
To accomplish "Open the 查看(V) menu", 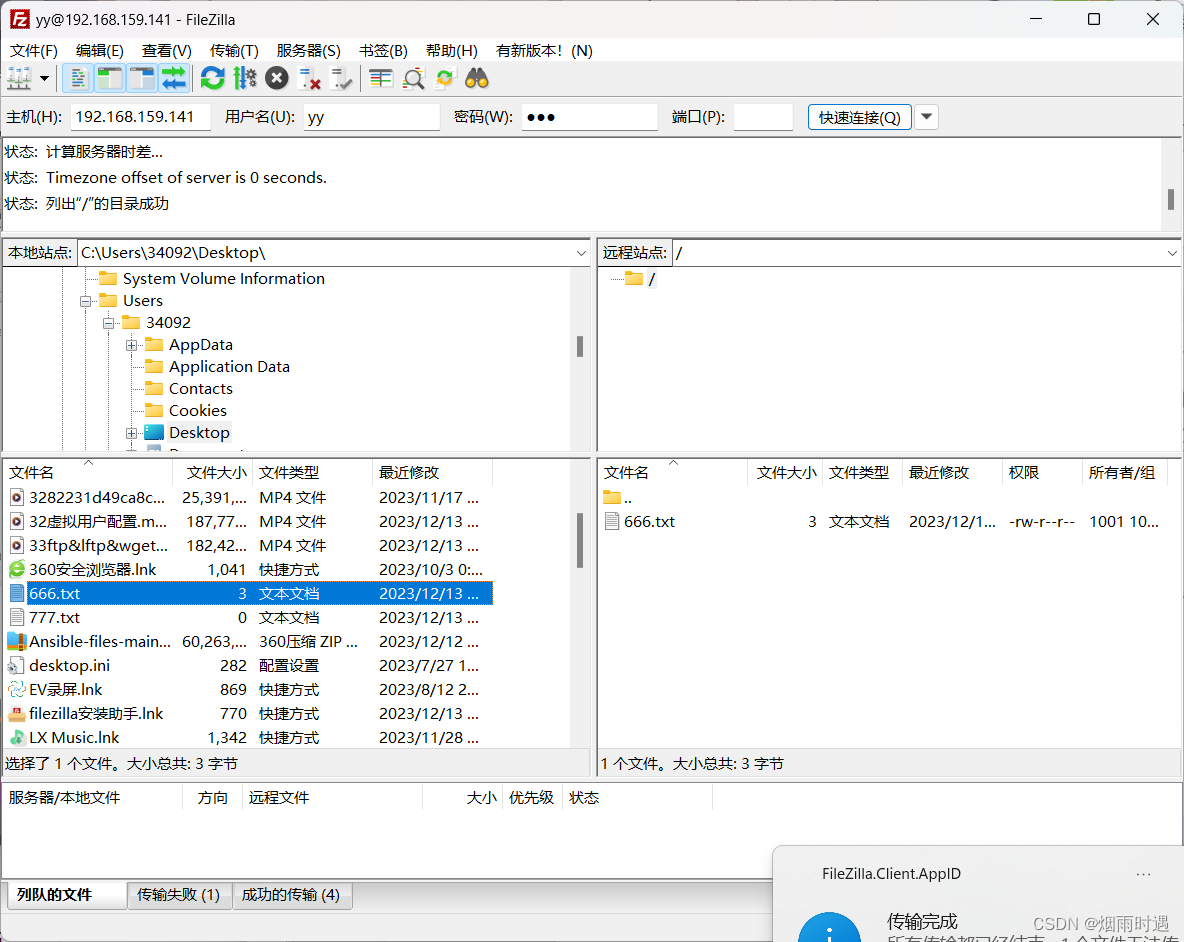I will coord(166,51).
